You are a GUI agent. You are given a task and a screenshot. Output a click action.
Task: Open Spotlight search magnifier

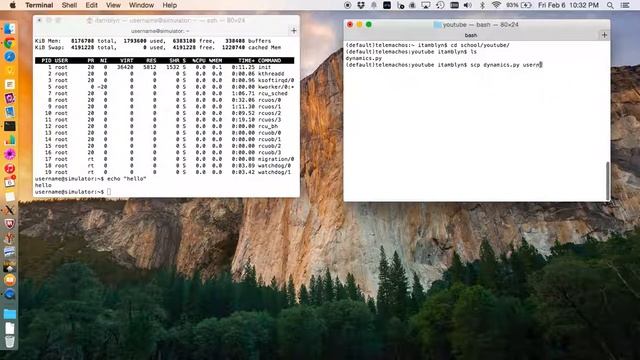[x=610, y=5]
